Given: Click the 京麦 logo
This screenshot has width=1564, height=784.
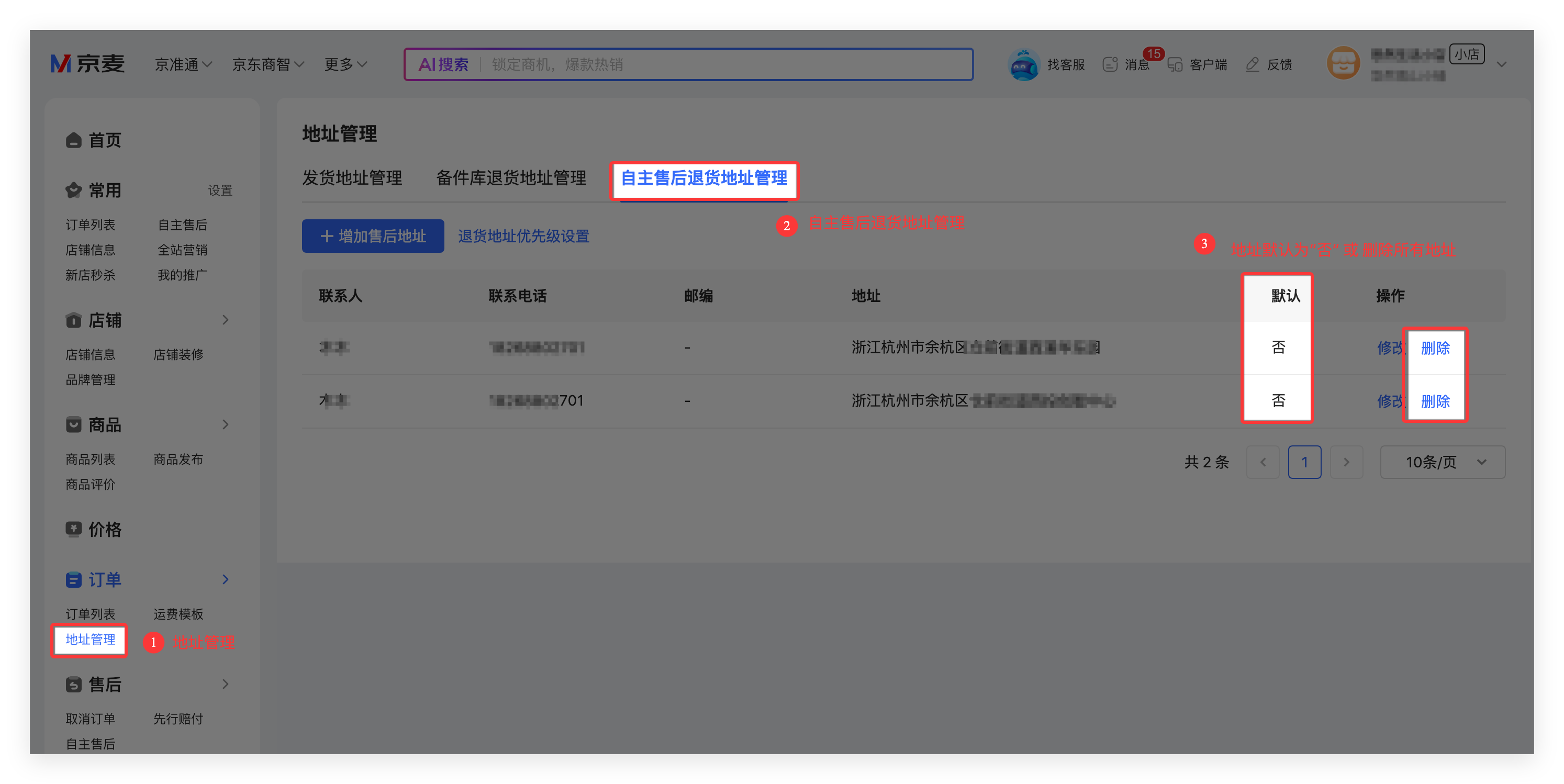Looking at the screenshot, I should tap(87, 64).
